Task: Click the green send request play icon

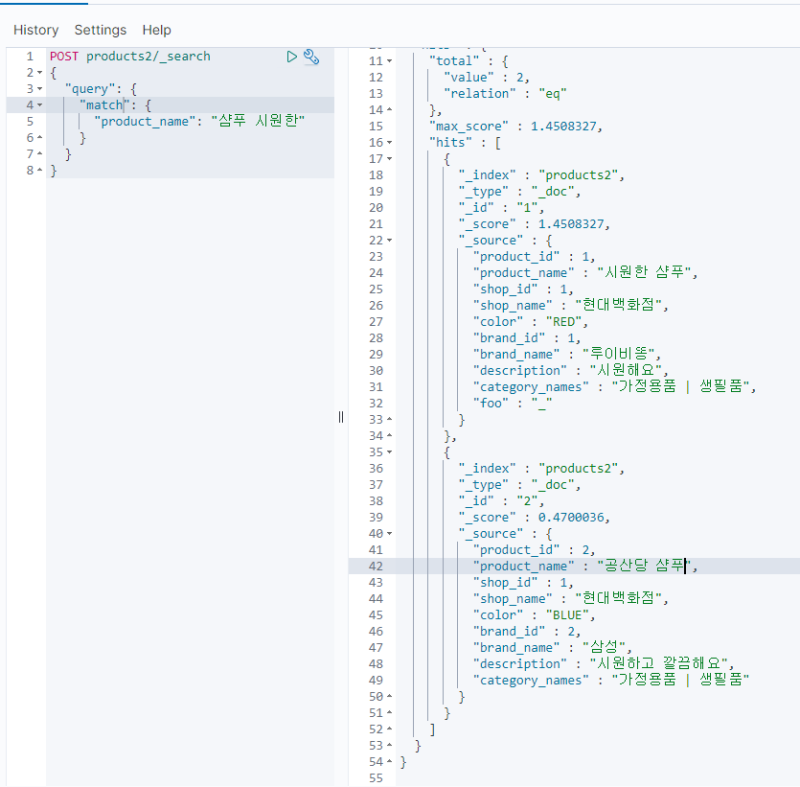Action: tap(292, 57)
